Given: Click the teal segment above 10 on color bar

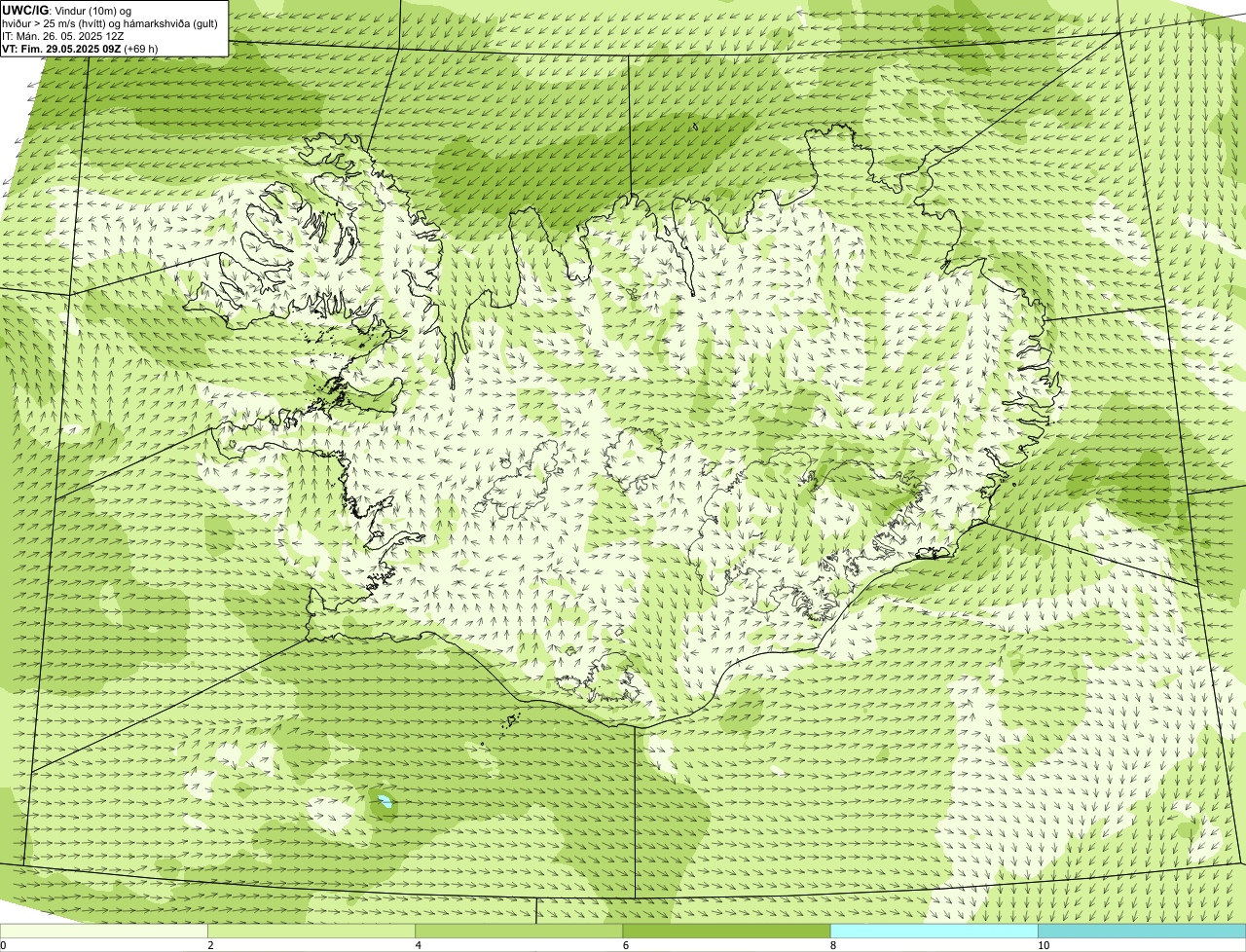Looking at the screenshot, I should [x=1142, y=932].
